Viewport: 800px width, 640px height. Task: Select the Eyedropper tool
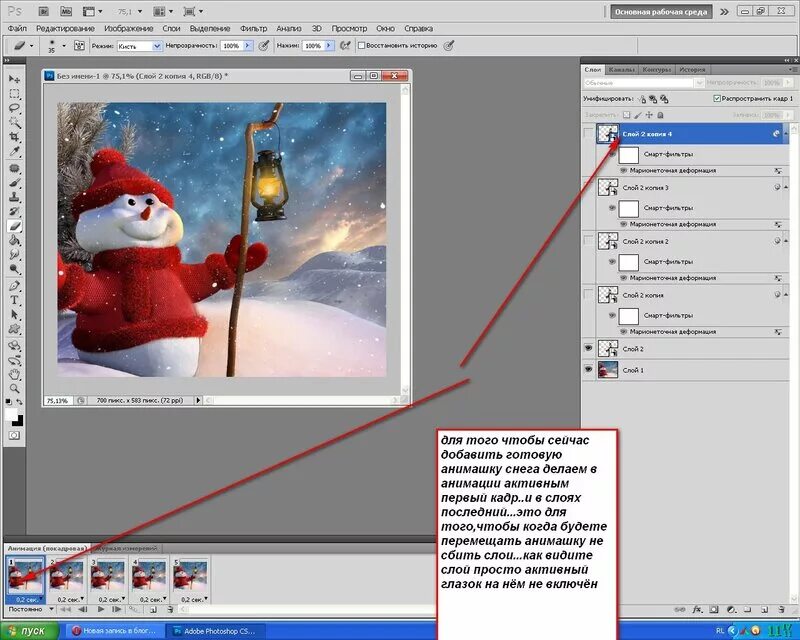click(x=14, y=151)
